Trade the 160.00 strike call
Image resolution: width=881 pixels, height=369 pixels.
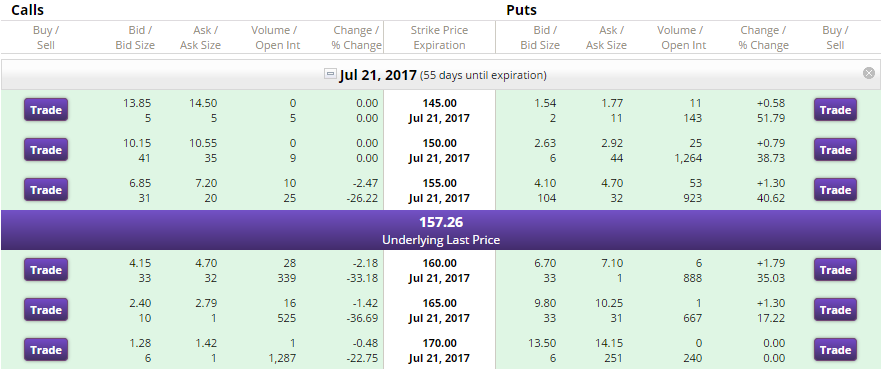point(46,270)
